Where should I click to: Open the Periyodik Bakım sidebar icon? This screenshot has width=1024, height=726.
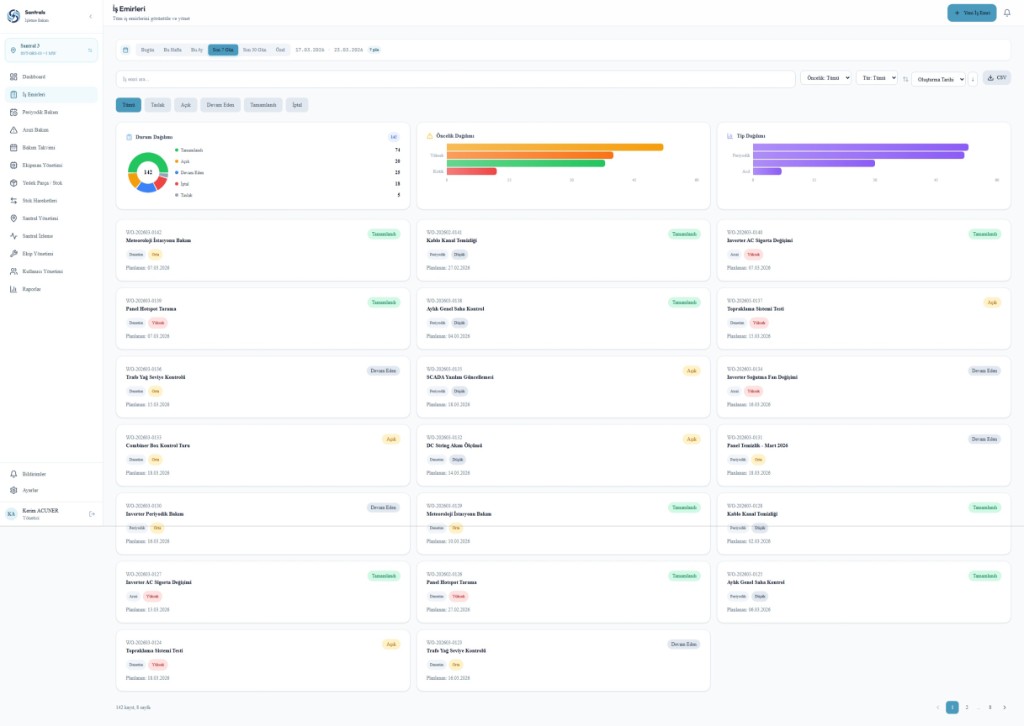[x=14, y=112]
